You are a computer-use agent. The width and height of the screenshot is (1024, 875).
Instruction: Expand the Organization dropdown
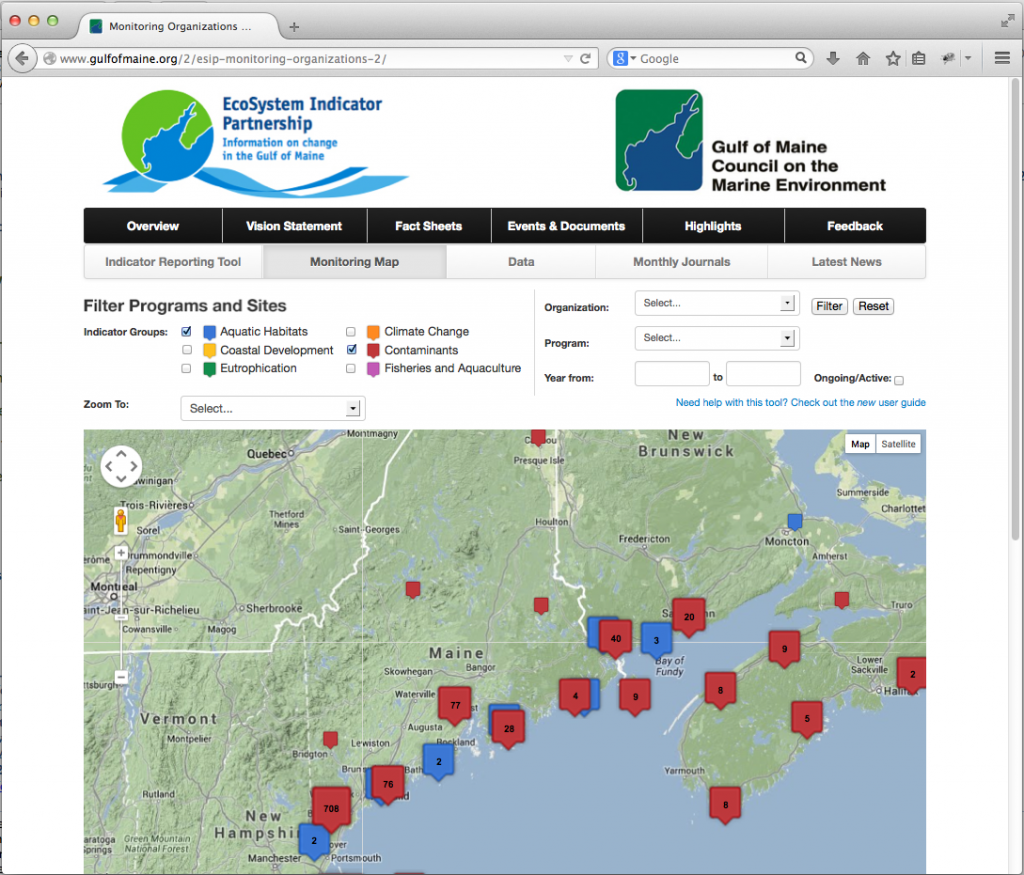pyautogui.click(x=717, y=303)
